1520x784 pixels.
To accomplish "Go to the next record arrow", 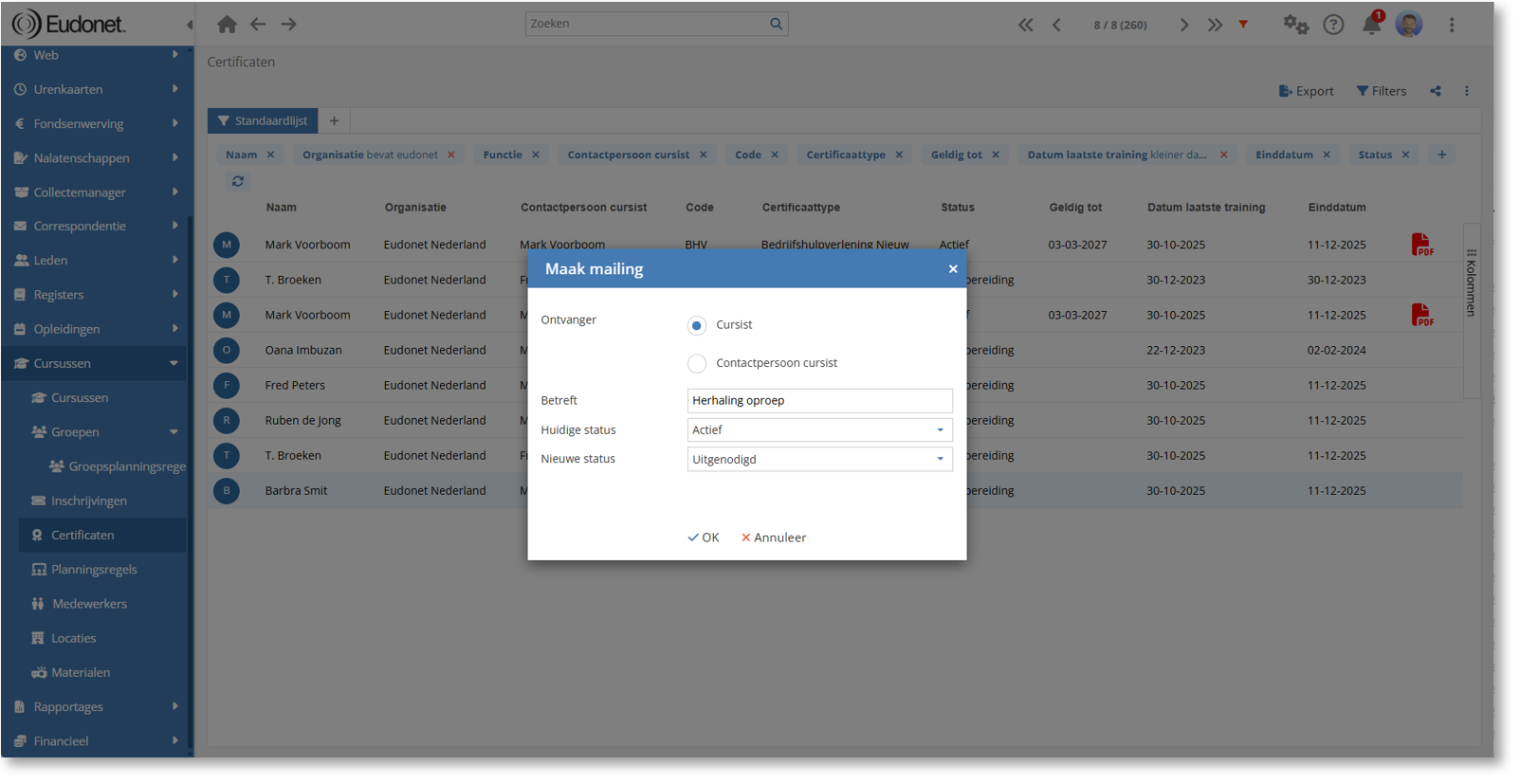I will pyautogui.click(x=1183, y=25).
